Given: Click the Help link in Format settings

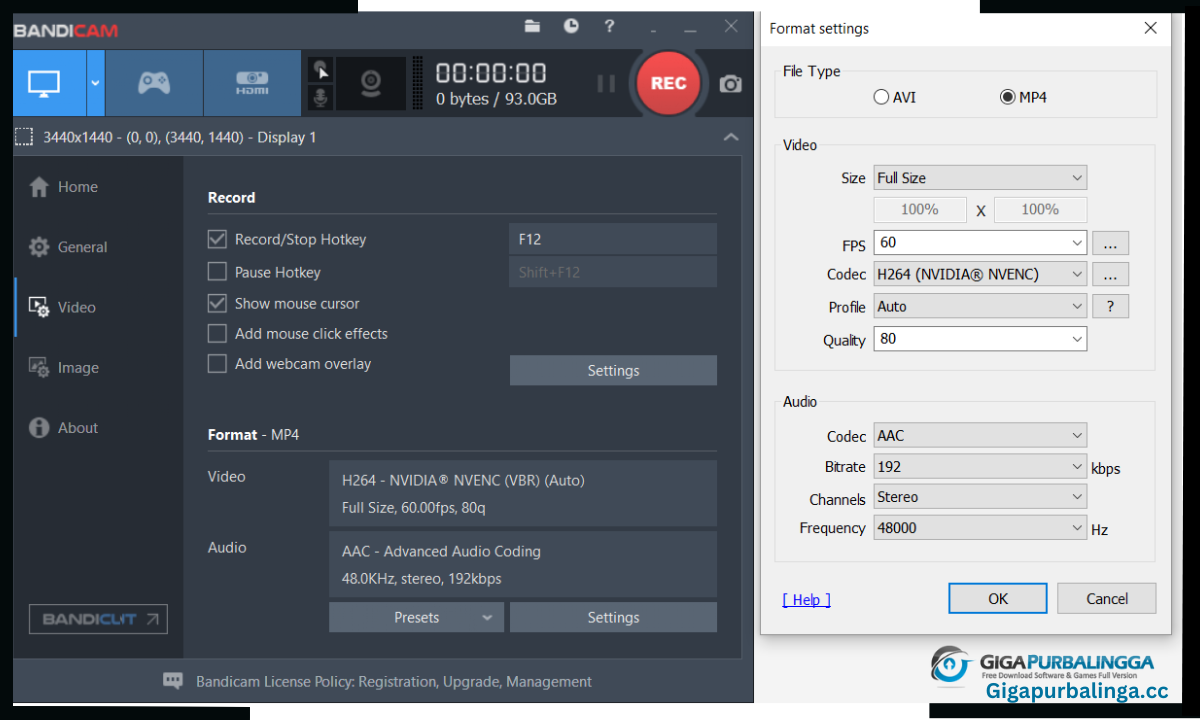Looking at the screenshot, I should 806,599.
